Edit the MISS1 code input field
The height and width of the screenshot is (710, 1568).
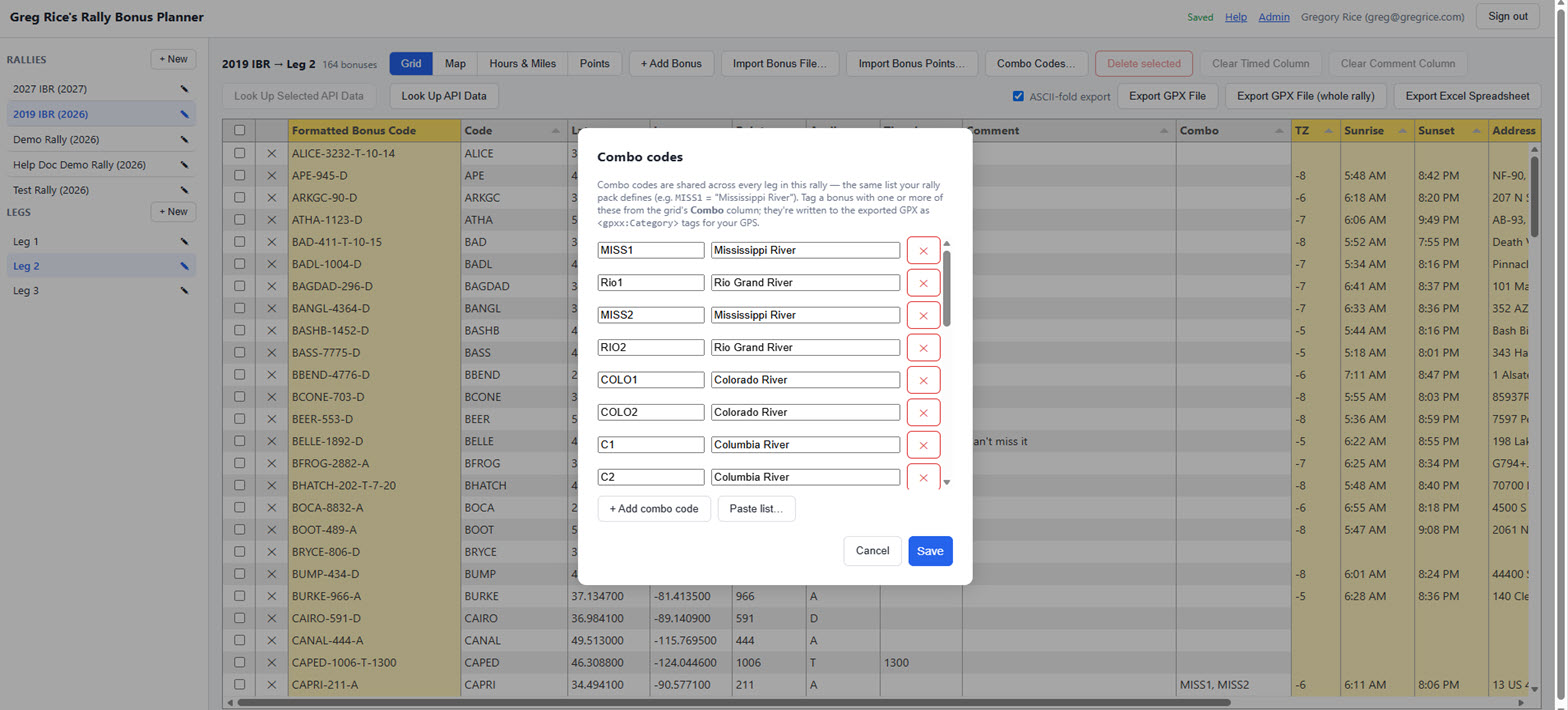pos(651,250)
